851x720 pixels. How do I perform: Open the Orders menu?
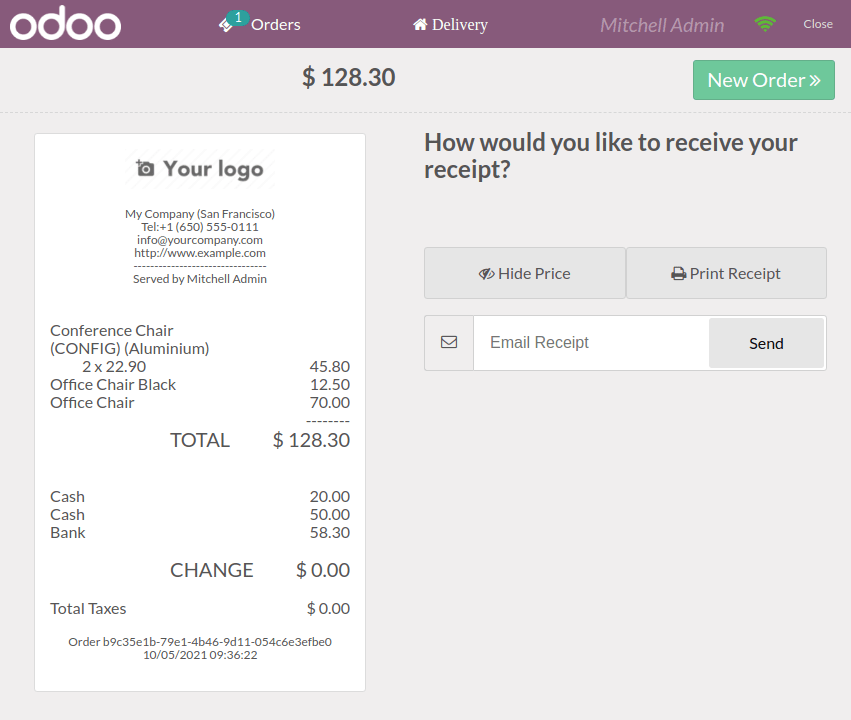point(259,24)
